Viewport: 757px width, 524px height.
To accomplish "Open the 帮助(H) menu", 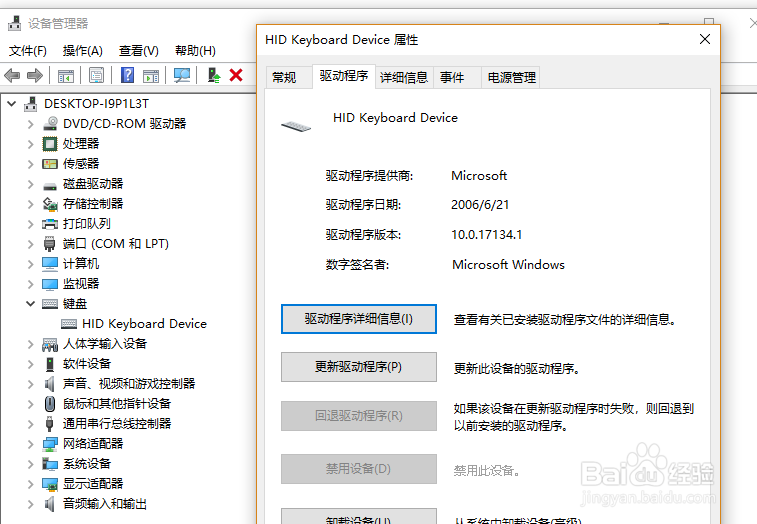I will pos(195,51).
